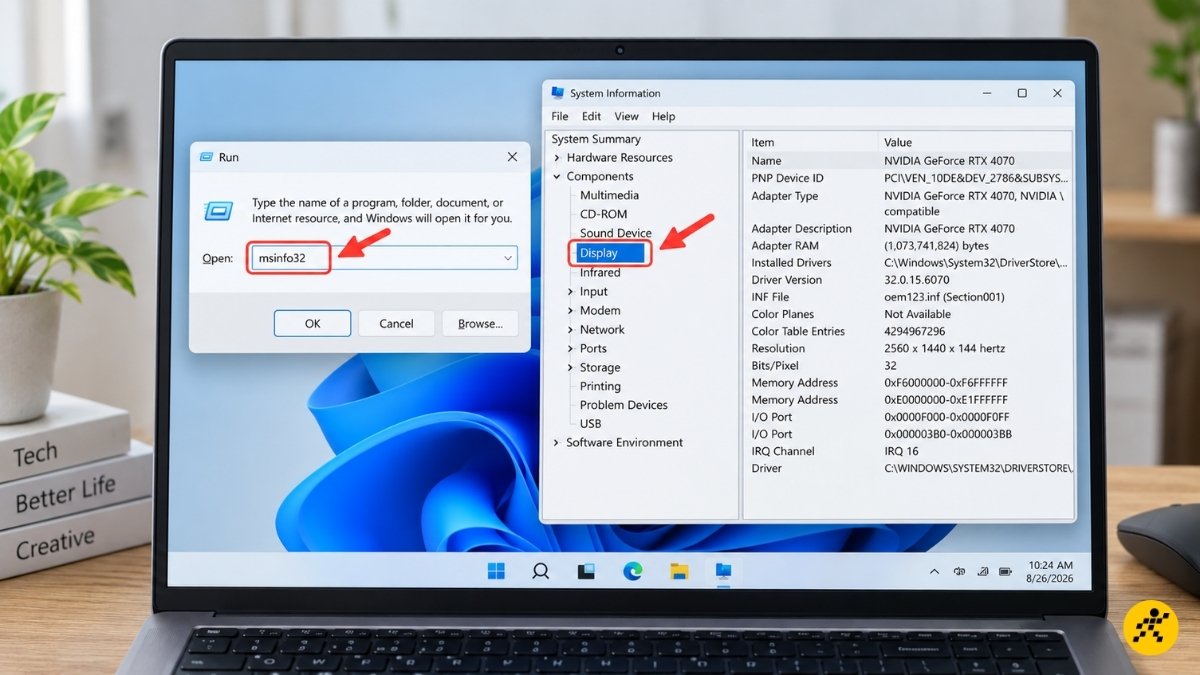Select the Adapter Description row

tap(908, 229)
